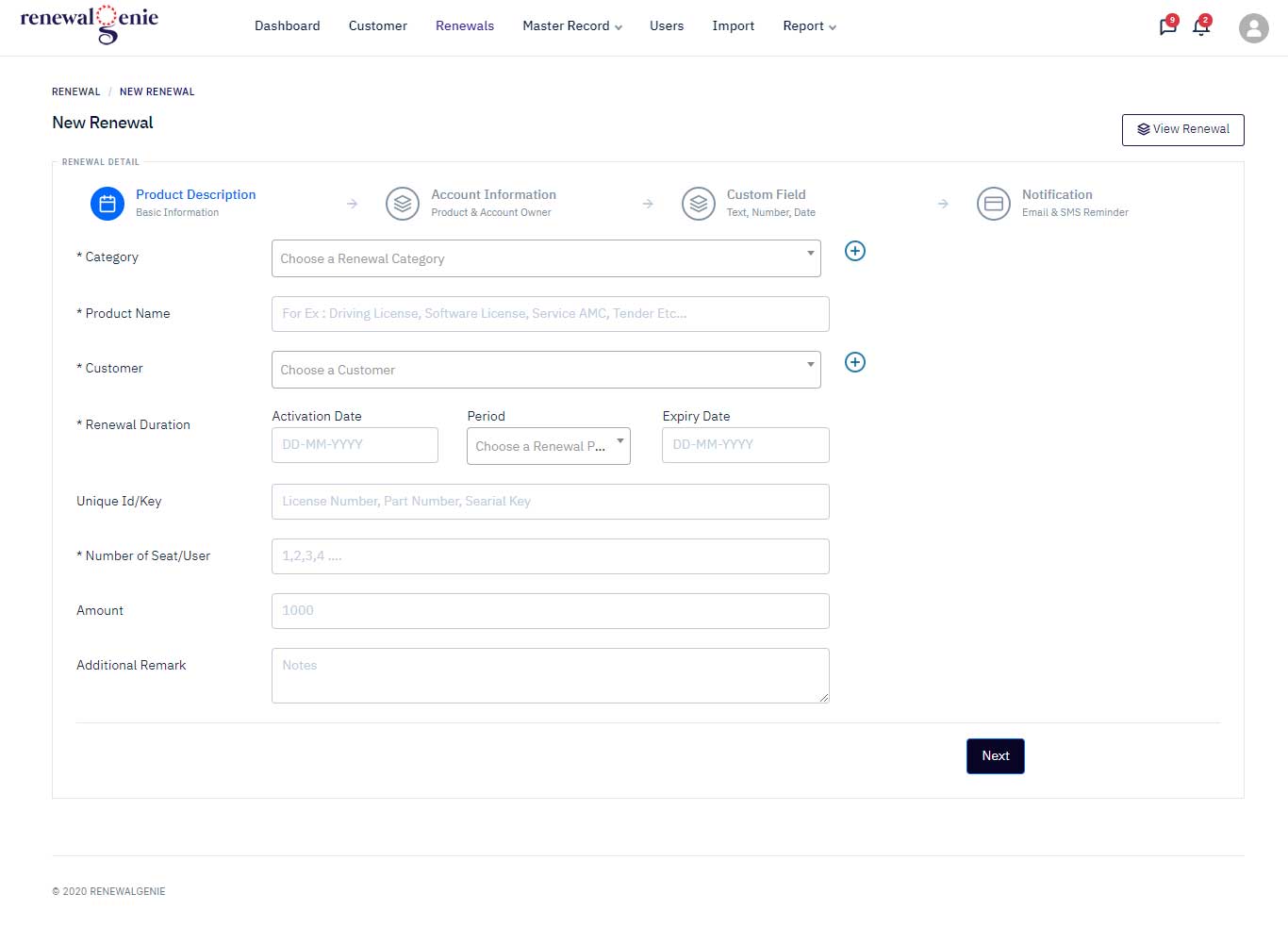Screen dimensions: 1288x927
Task: Open the Renewal Category dropdown
Action: 546,258
